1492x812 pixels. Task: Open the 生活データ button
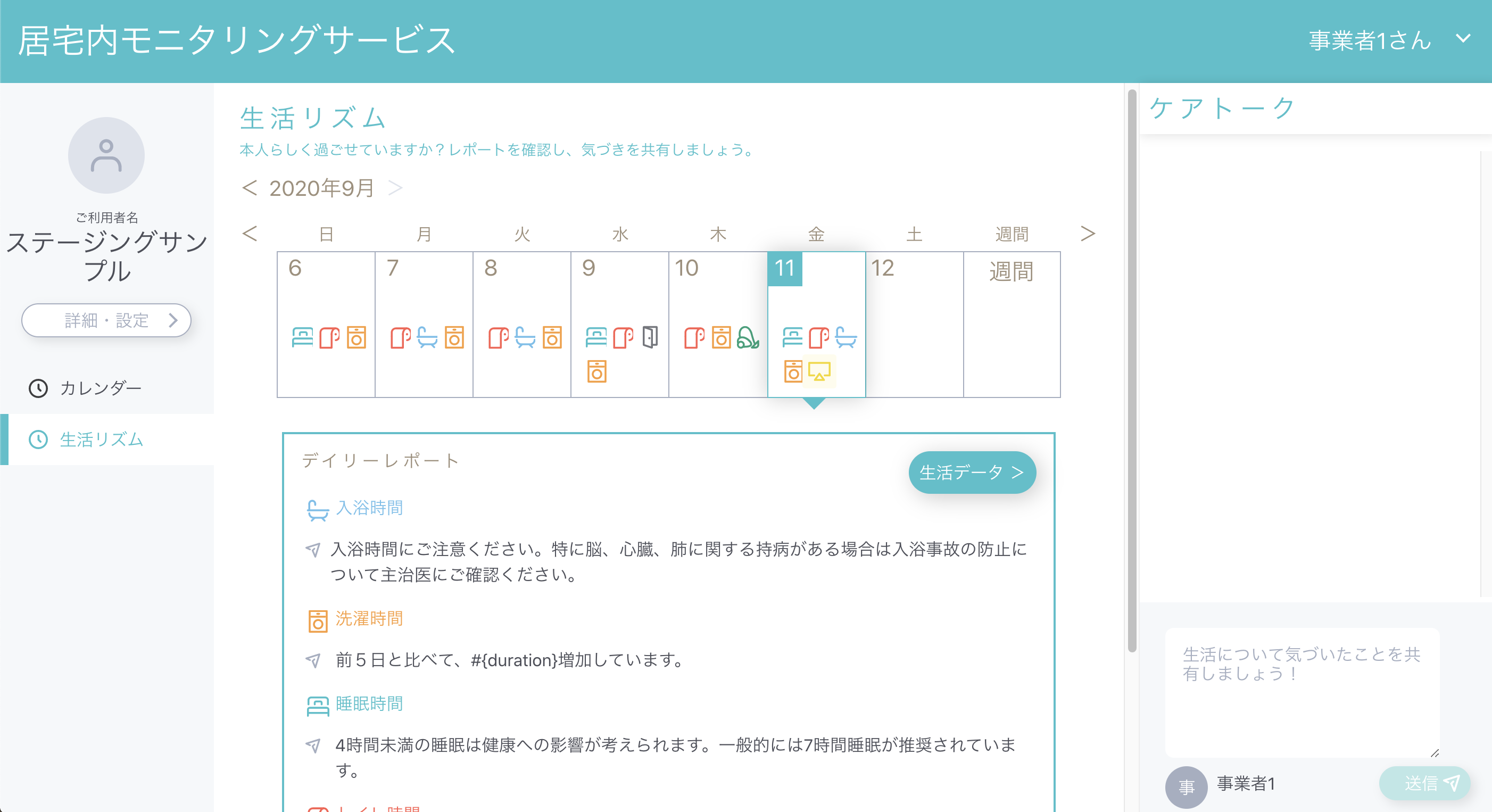click(x=972, y=472)
